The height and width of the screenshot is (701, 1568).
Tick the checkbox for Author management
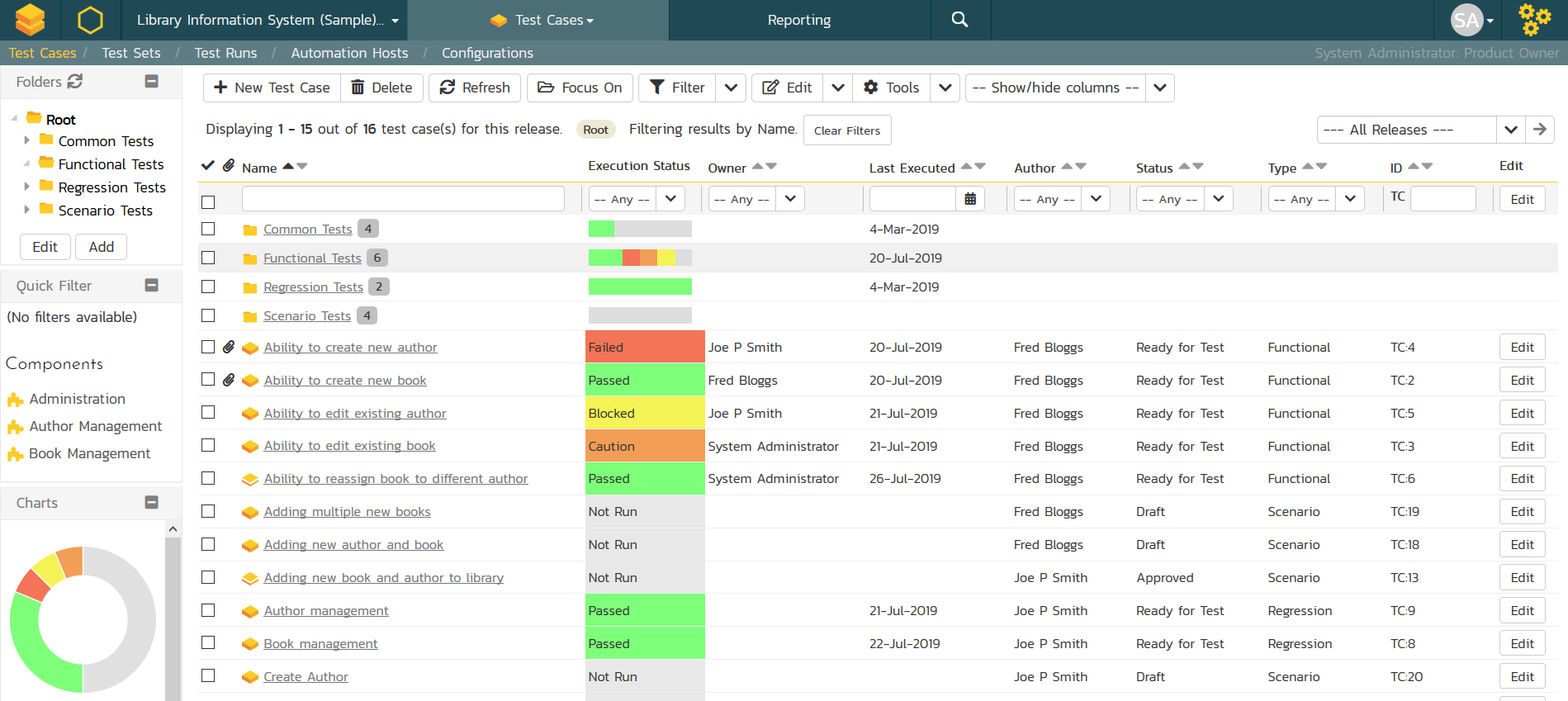click(208, 610)
